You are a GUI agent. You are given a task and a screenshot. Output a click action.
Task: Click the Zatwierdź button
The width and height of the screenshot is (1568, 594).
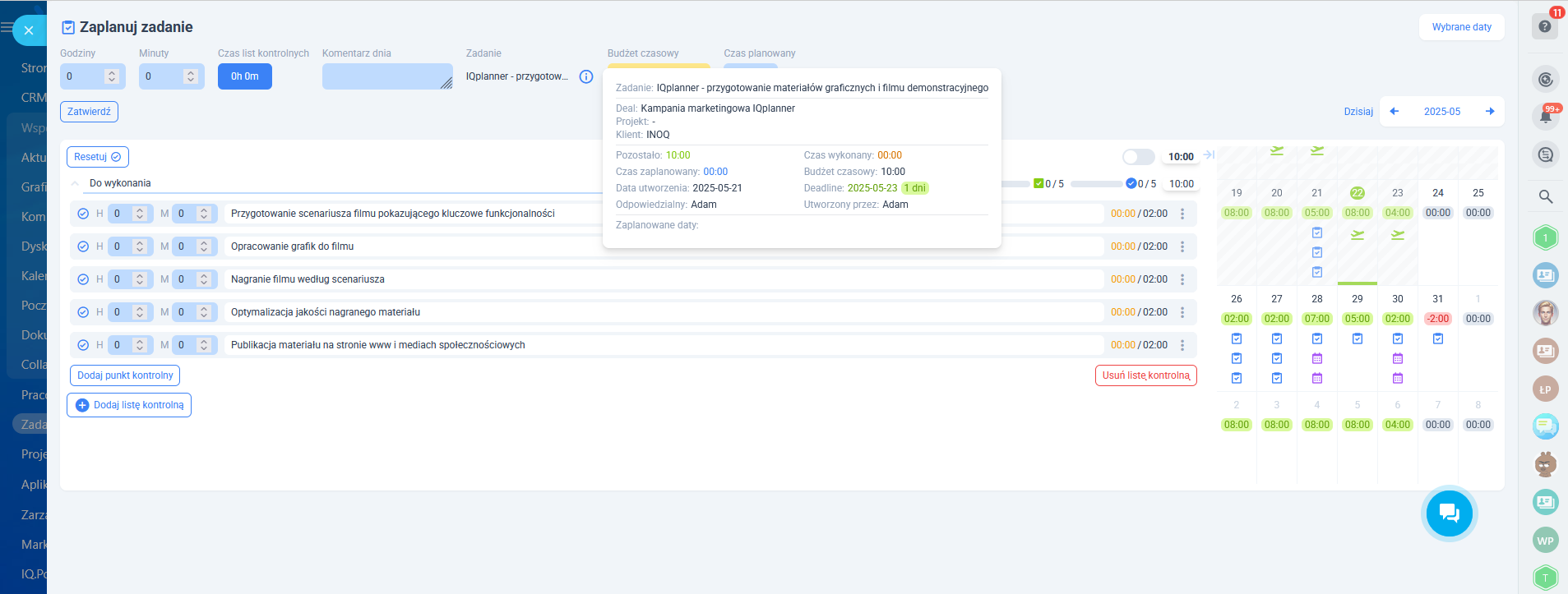point(89,112)
